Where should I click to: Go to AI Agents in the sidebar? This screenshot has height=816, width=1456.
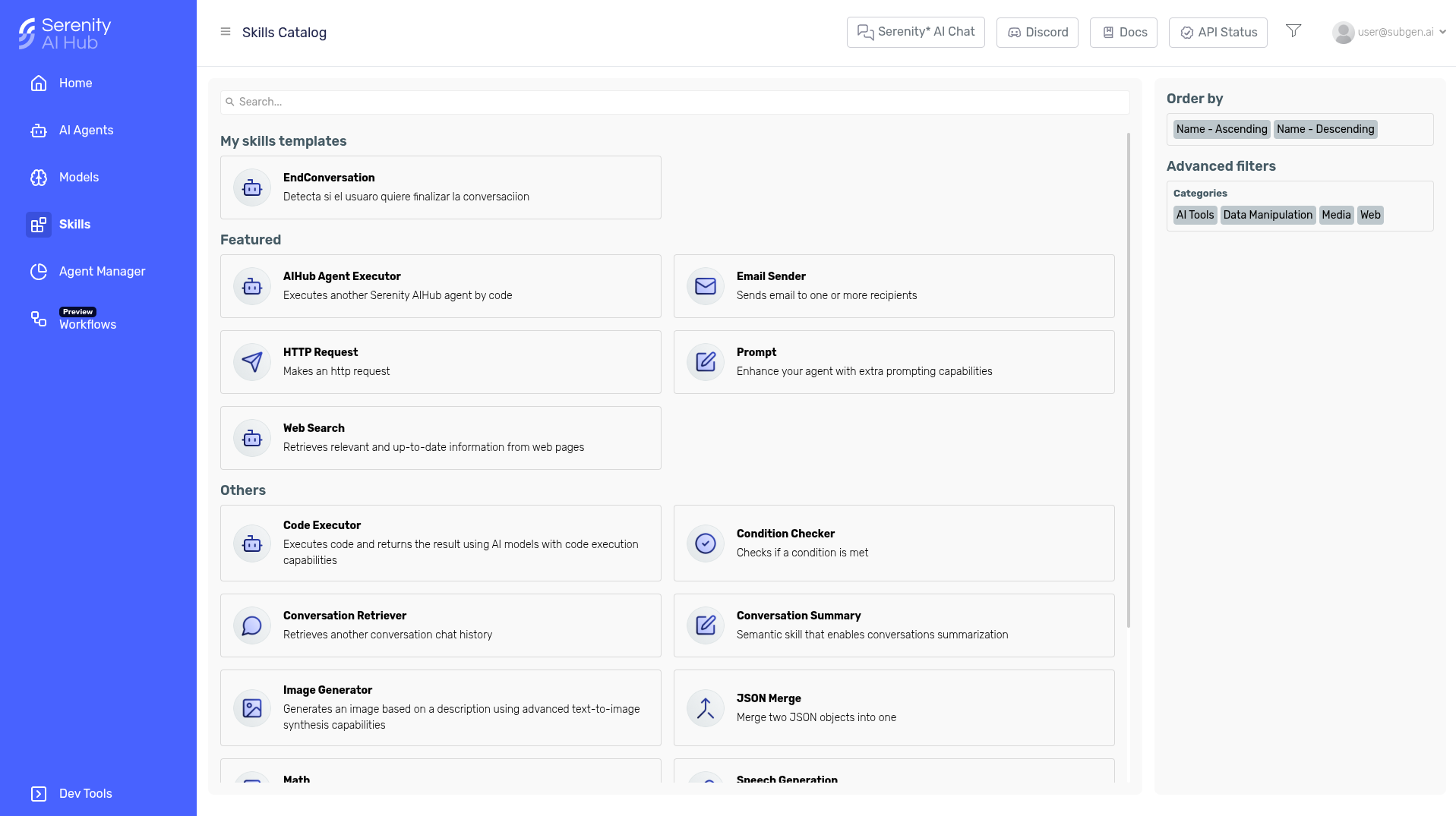[86, 131]
